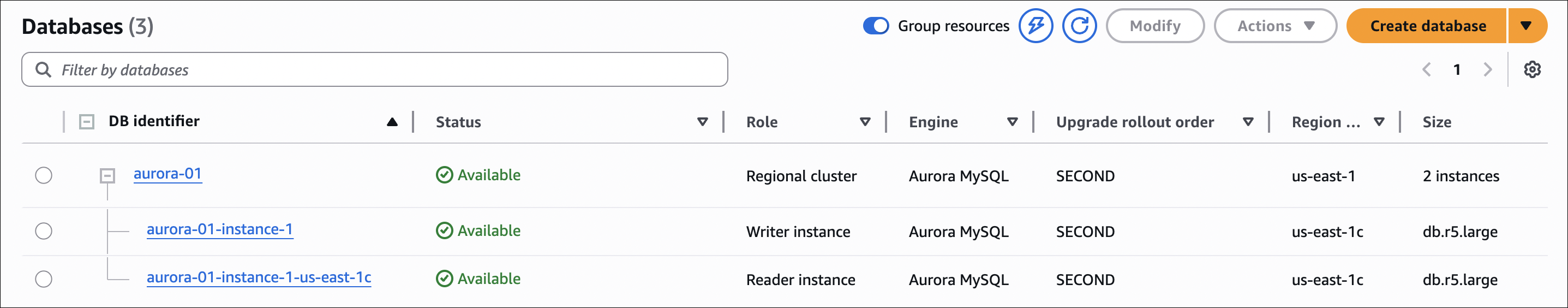Open Create database split-button arrow
Image resolution: width=1568 pixels, height=308 pixels.
[1526, 26]
